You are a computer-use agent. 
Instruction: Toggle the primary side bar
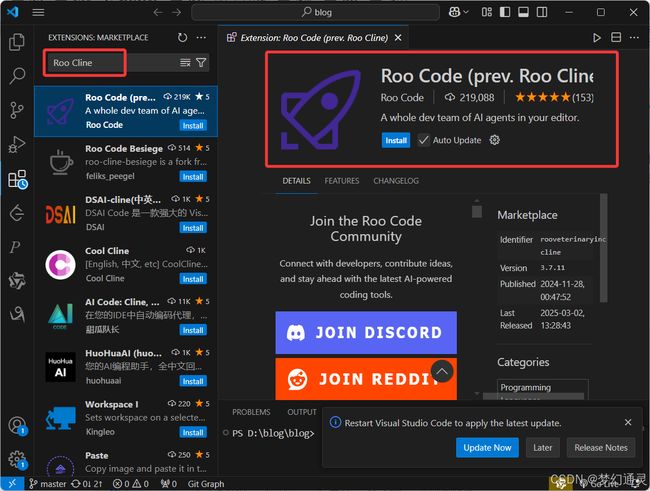(x=505, y=12)
